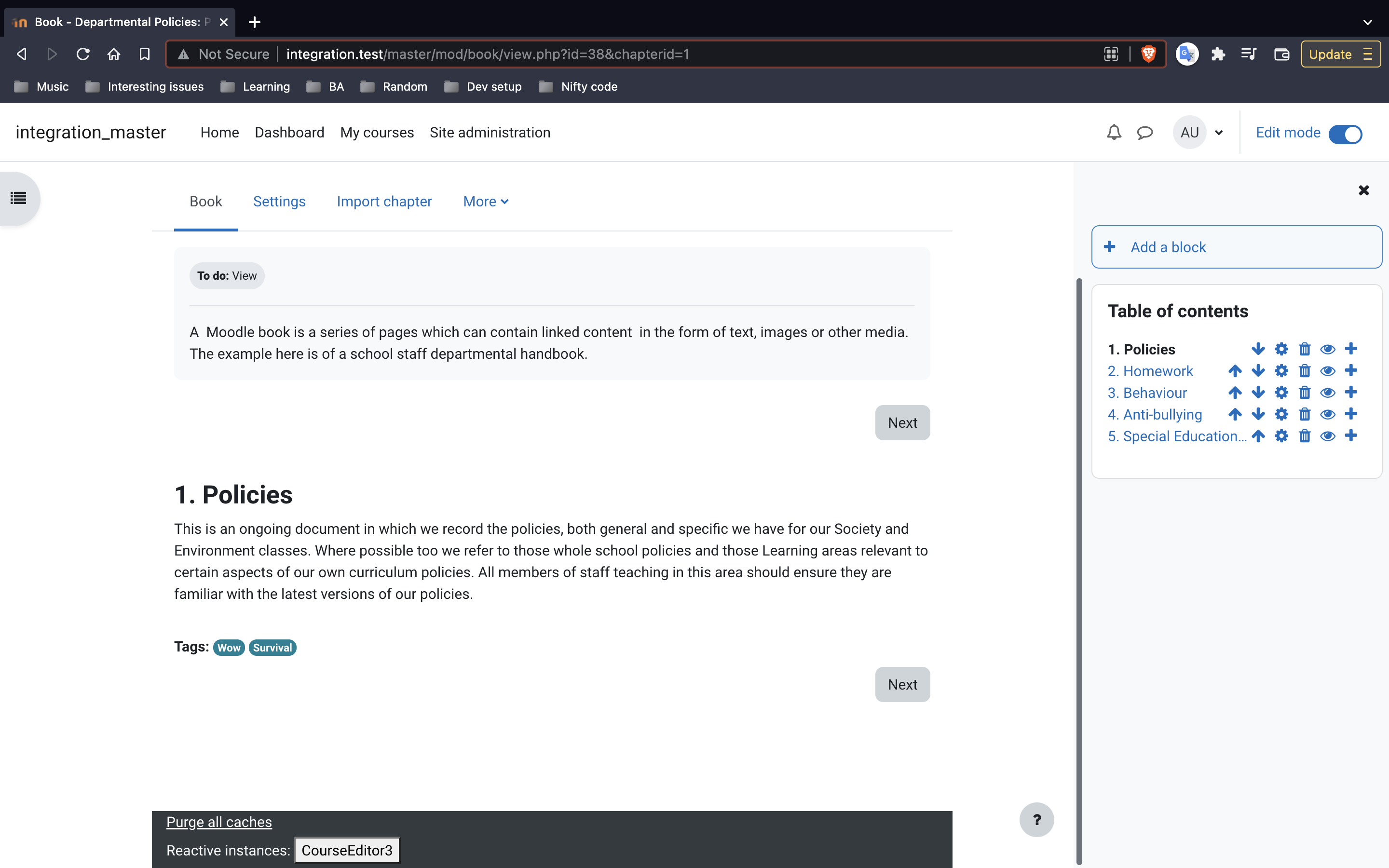The height and width of the screenshot is (868, 1389).
Task: Reload the page in browser
Action: (x=82, y=54)
